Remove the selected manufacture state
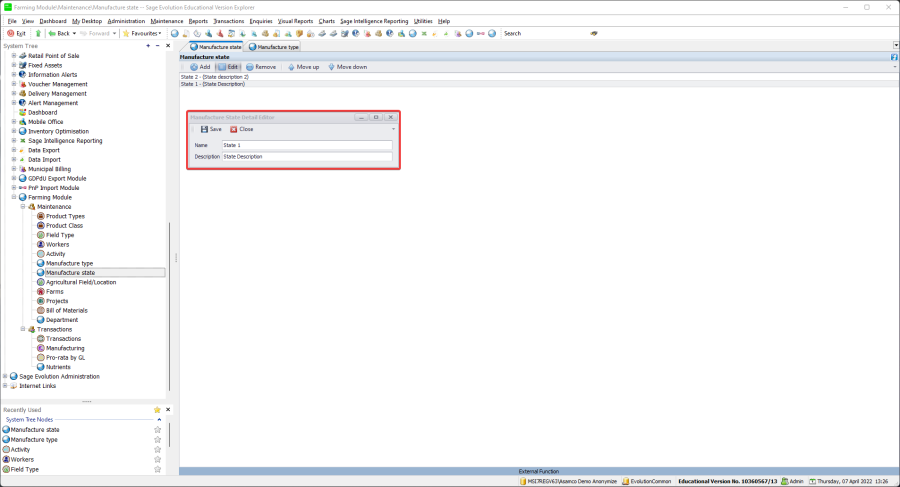Viewport: 900px width, 487px height. point(260,67)
